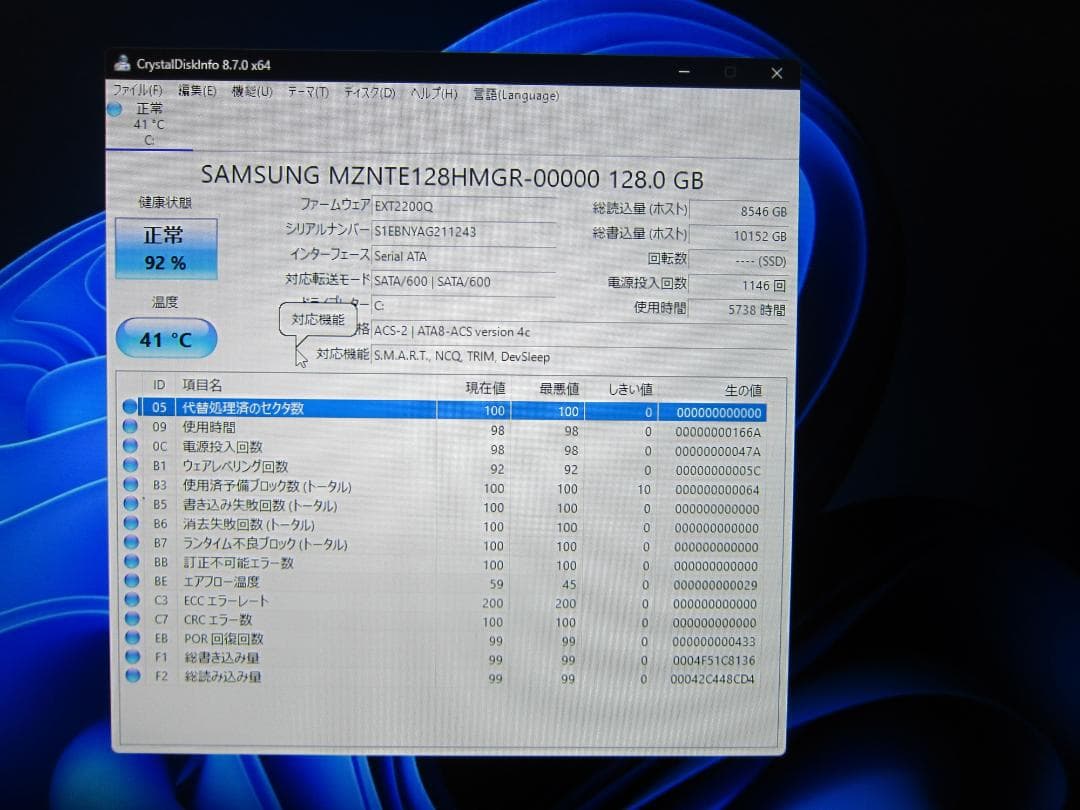Click the standard field ACS-2 | ATA8-ACS version 4c
This screenshot has width=1080, height=810.
click(579, 331)
